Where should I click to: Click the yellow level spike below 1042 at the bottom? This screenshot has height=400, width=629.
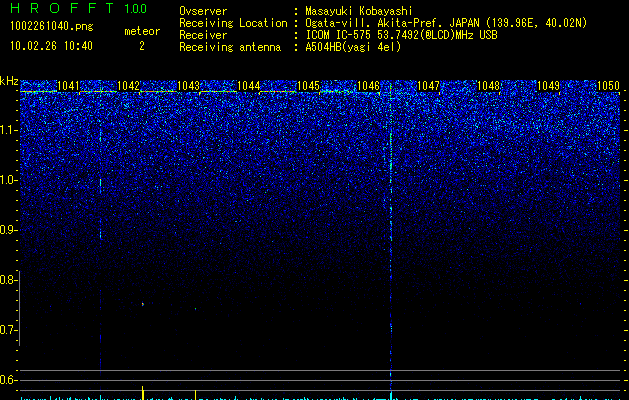tap(142, 392)
